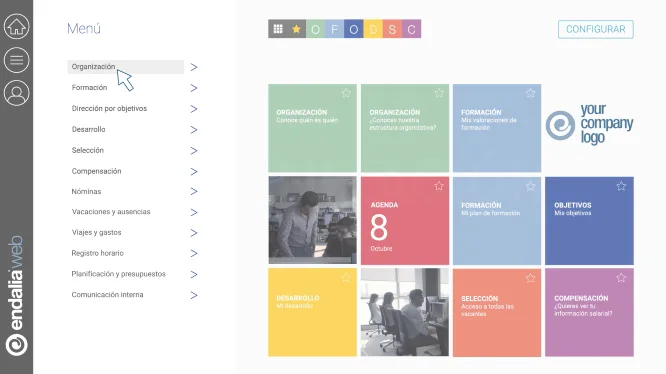The width and height of the screenshot is (666, 374).
Task: Select the orange S filter tab
Action: click(x=392, y=29)
